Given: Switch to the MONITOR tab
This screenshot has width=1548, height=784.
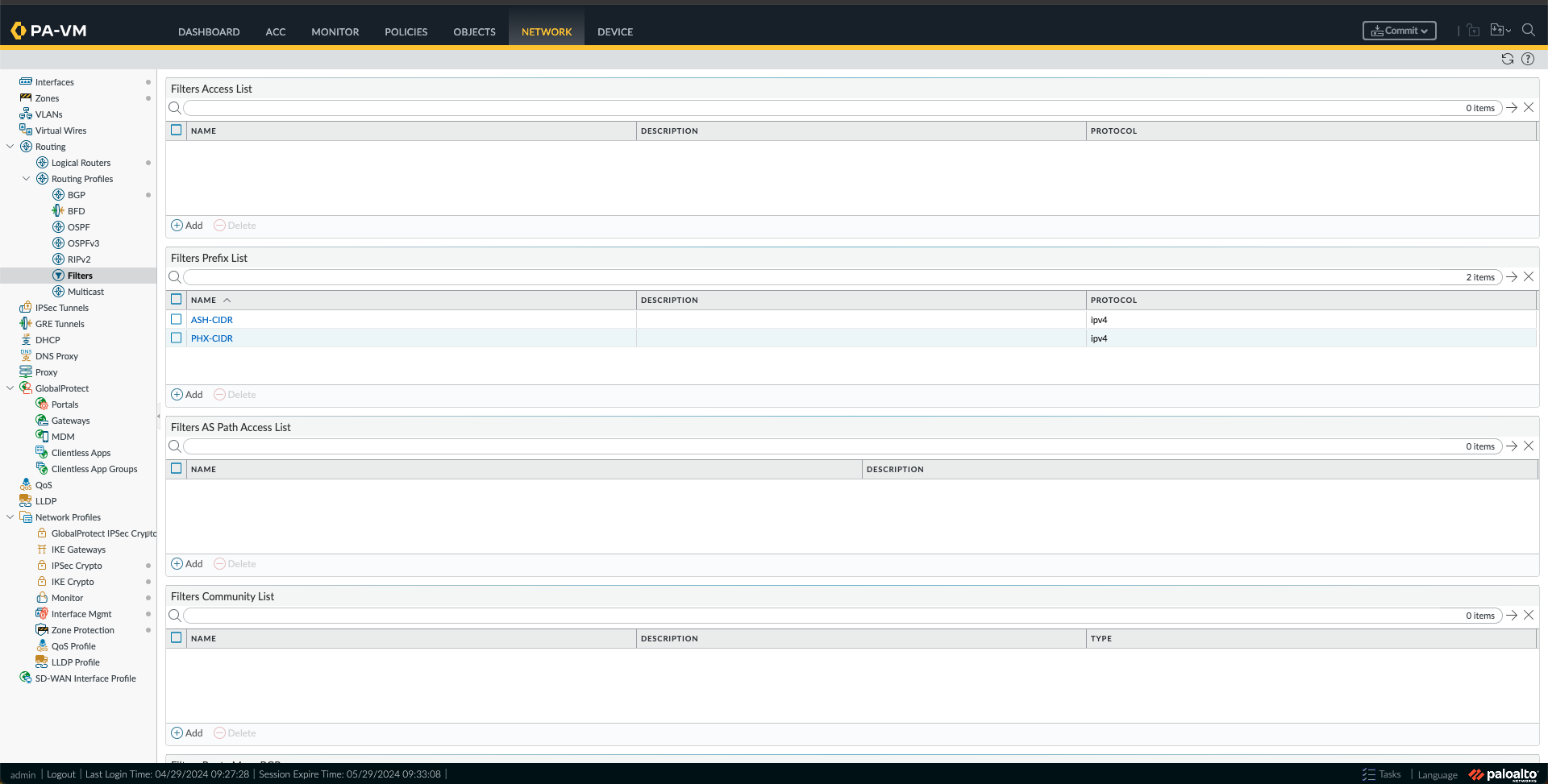Looking at the screenshot, I should [x=335, y=31].
